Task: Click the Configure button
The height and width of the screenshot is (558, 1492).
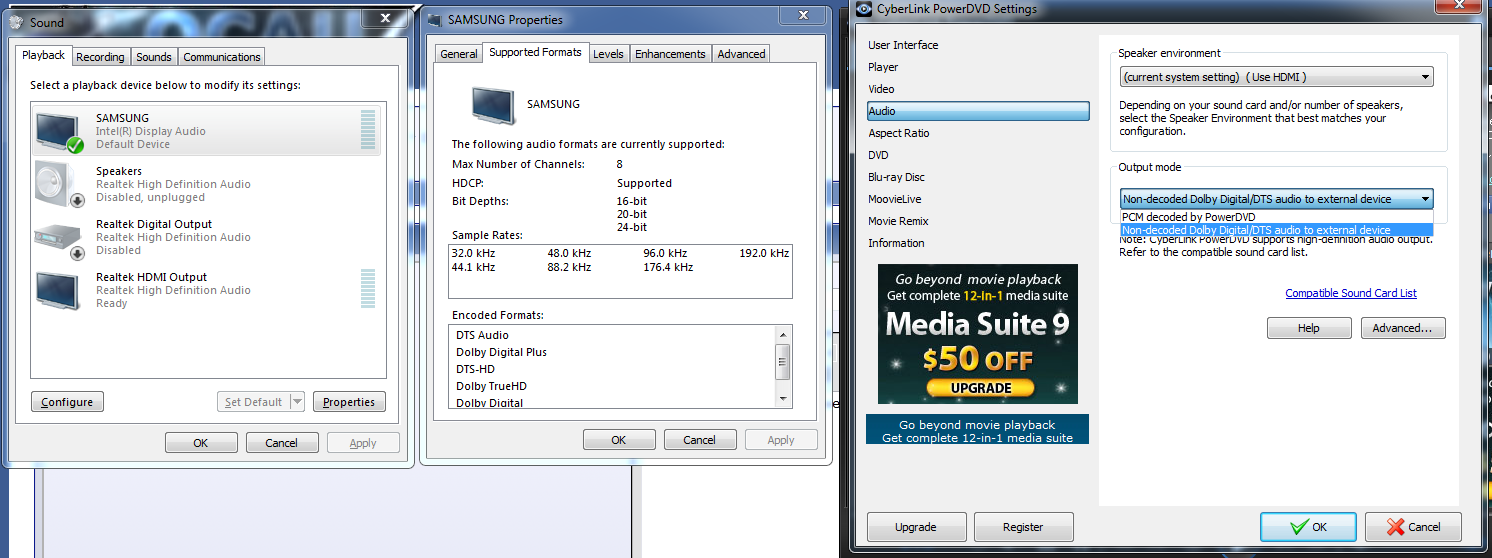Action: click(67, 402)
